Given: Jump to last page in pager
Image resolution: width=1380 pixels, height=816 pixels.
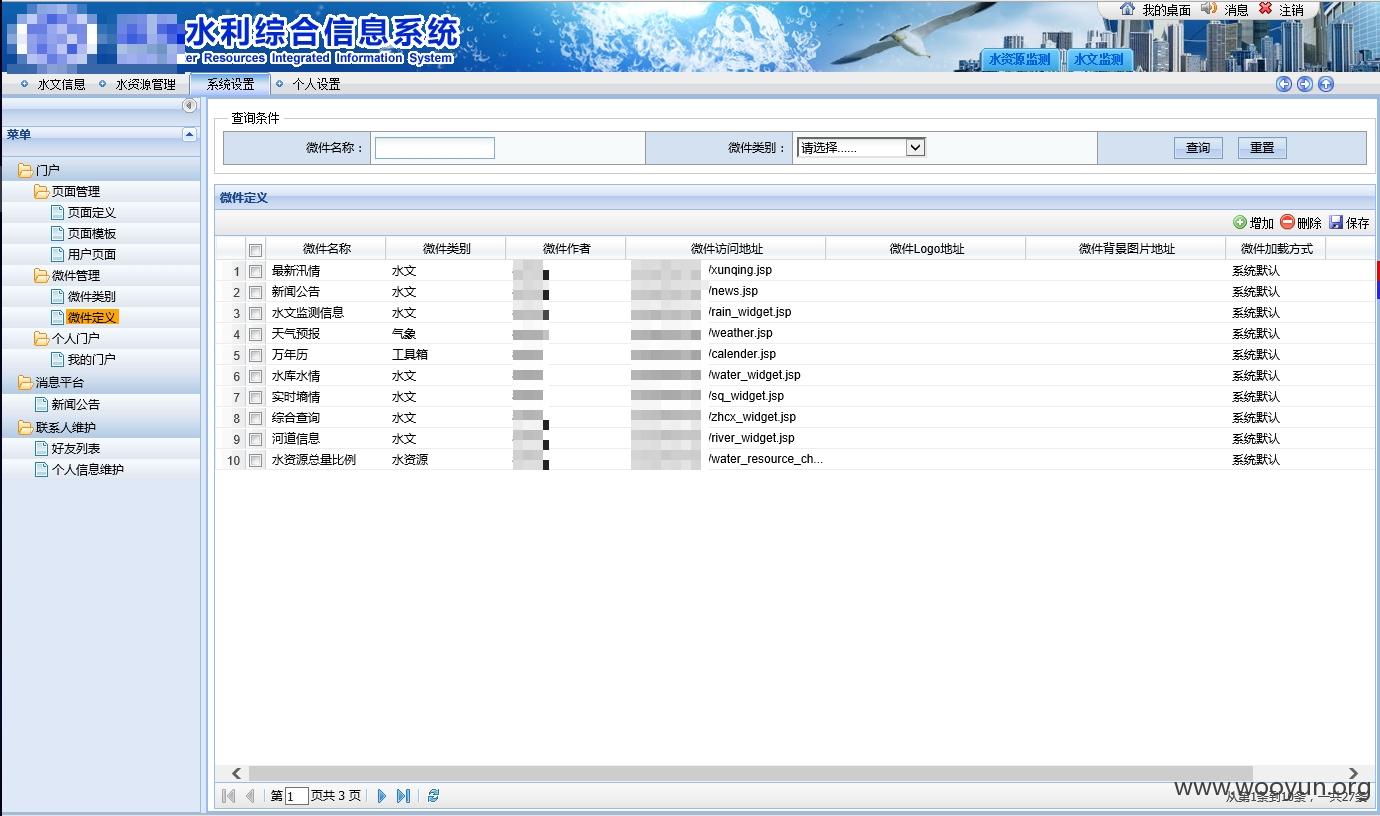Looking at the screenshot, I should [x=403, y=796].
